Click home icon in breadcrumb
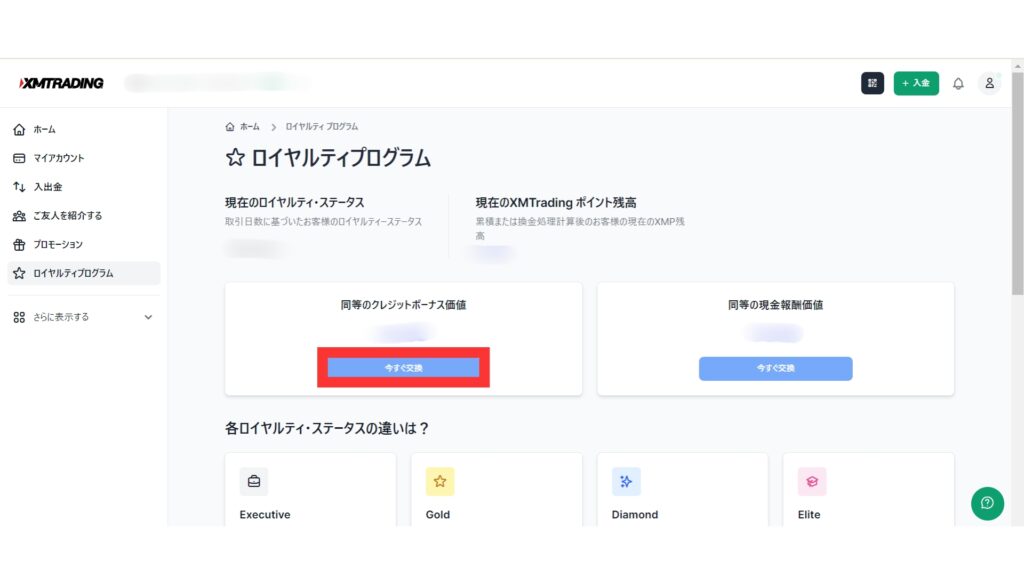 point(231,127)
